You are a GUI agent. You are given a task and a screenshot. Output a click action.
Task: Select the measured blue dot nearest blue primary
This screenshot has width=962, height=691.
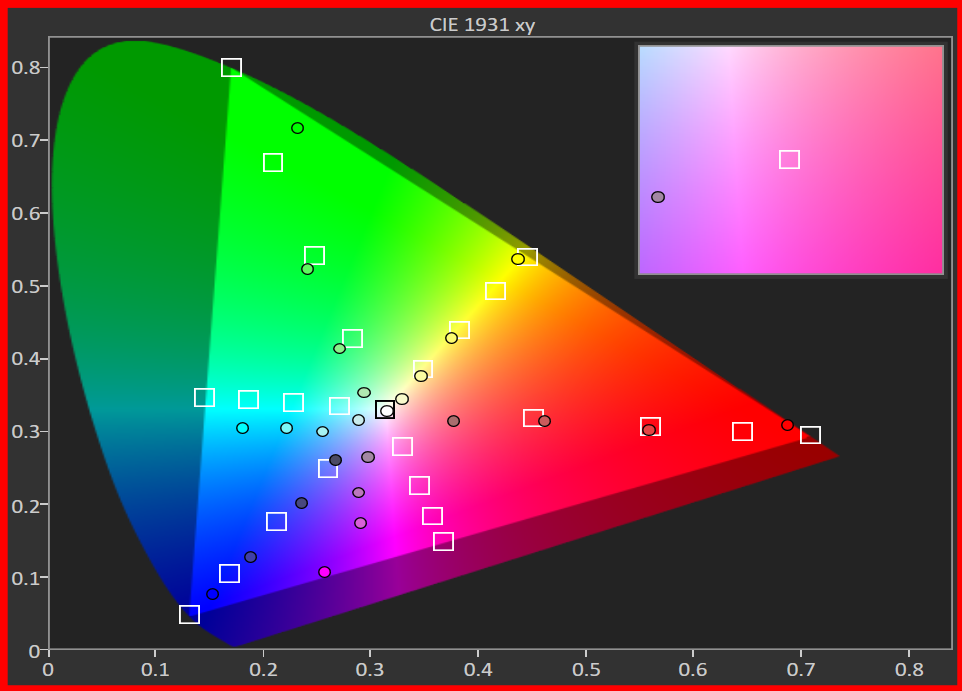[212, 594]
